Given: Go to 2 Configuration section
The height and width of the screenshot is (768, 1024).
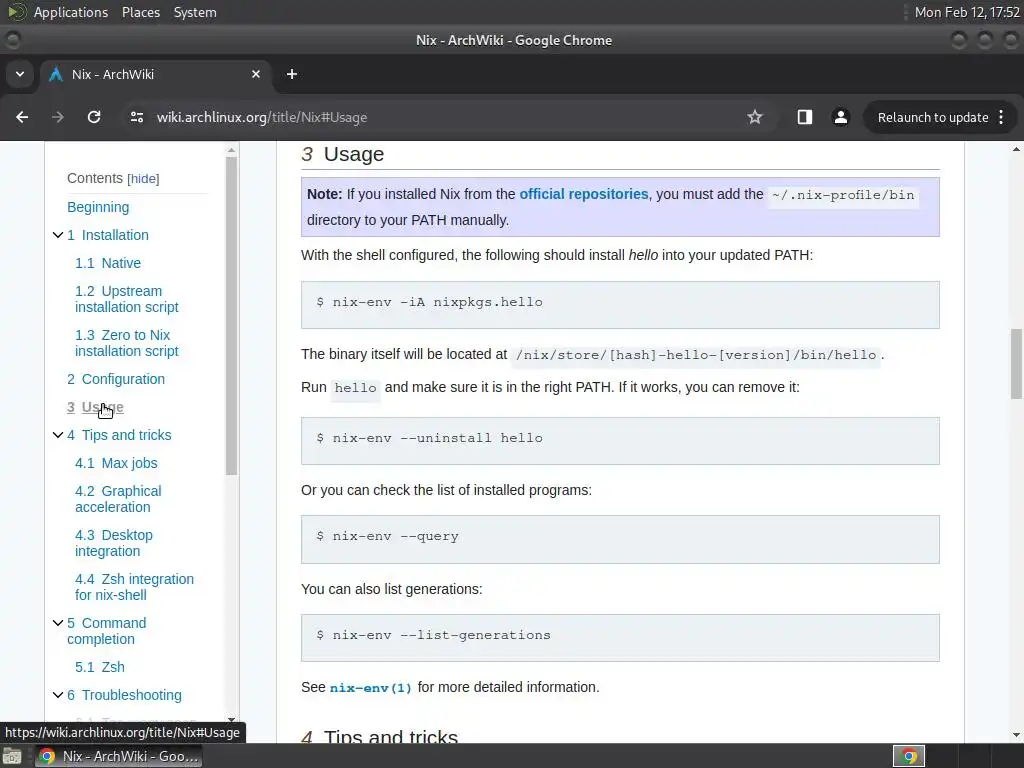Looking at the screenshot, I should coord(116,379).
